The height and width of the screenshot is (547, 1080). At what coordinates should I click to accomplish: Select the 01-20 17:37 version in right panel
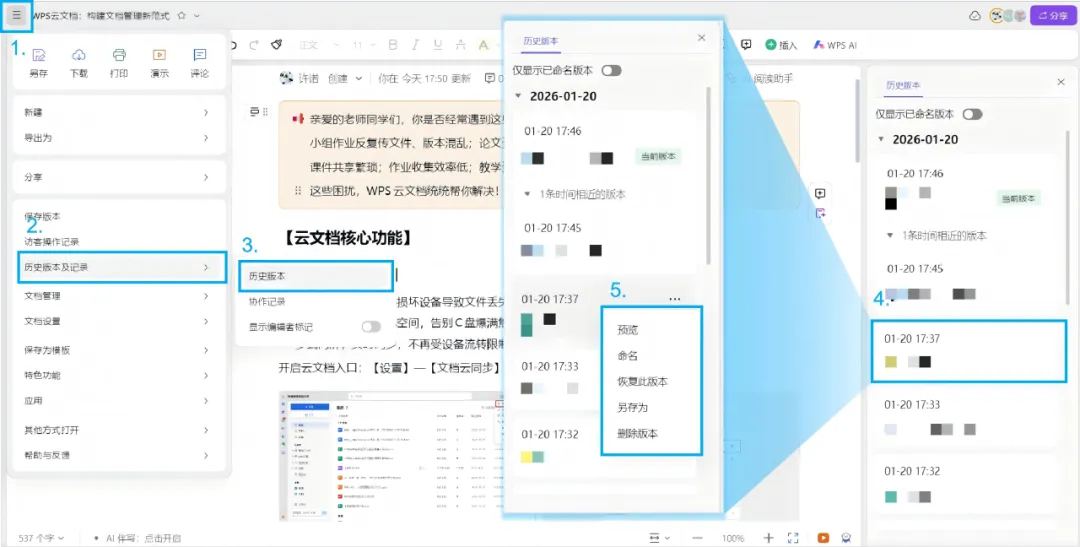tap(968, 351)
